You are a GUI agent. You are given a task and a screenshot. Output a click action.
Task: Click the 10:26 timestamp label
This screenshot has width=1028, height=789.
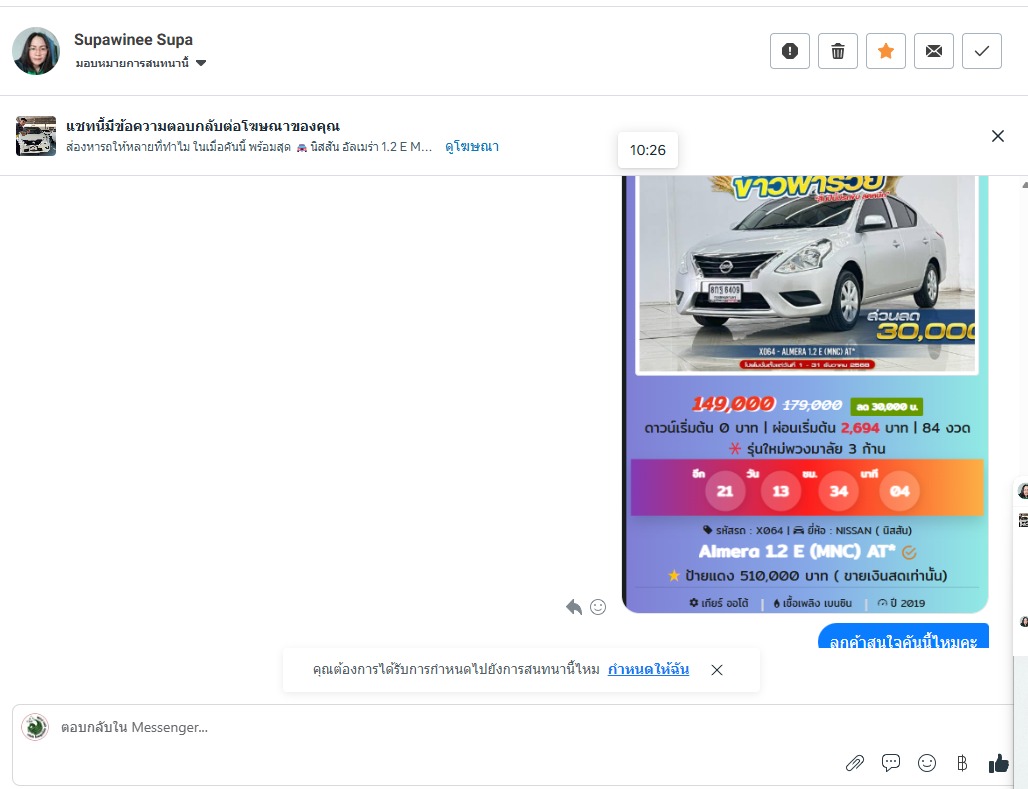coord(648,150)
